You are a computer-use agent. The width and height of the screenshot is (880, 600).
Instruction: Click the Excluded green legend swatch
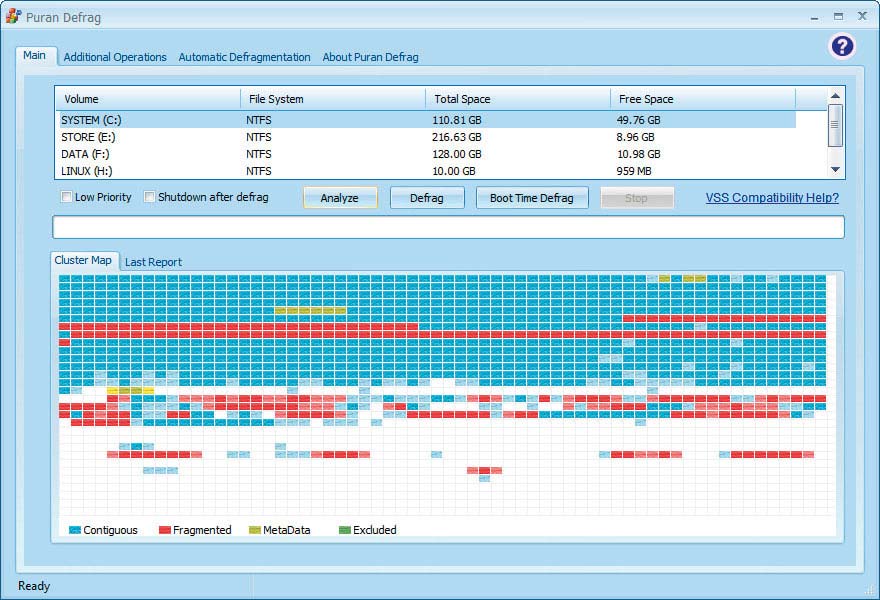pyautogui.click(x=345, y=530)
